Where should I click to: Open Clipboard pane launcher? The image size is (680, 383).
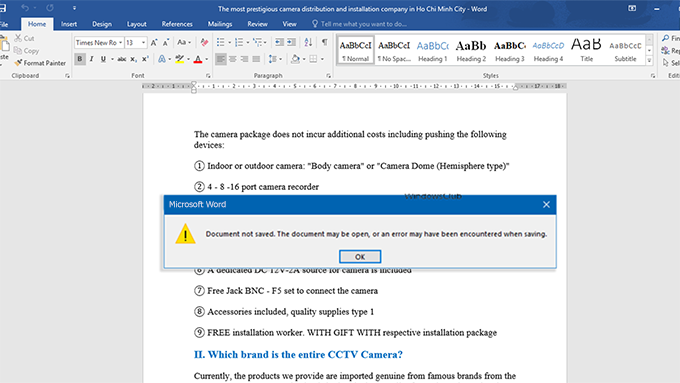[x=67, y=75]
